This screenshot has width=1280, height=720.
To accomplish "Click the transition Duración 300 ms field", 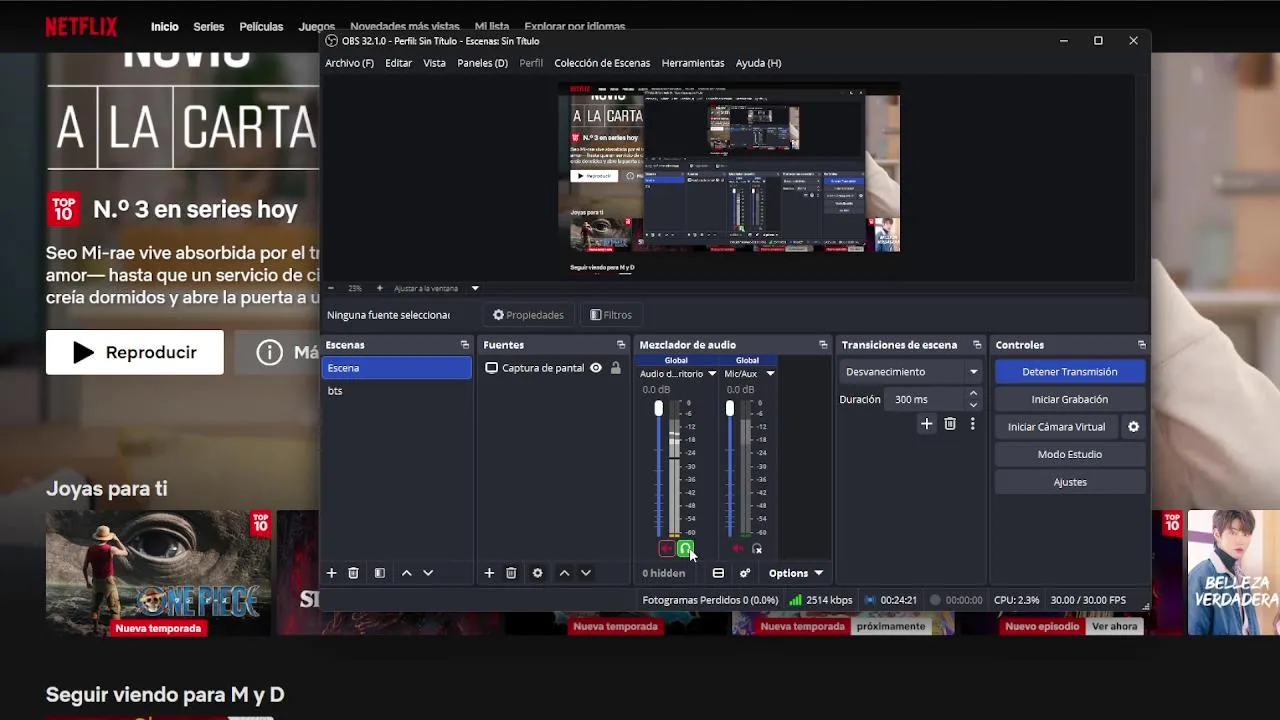I will click(926, 399).
